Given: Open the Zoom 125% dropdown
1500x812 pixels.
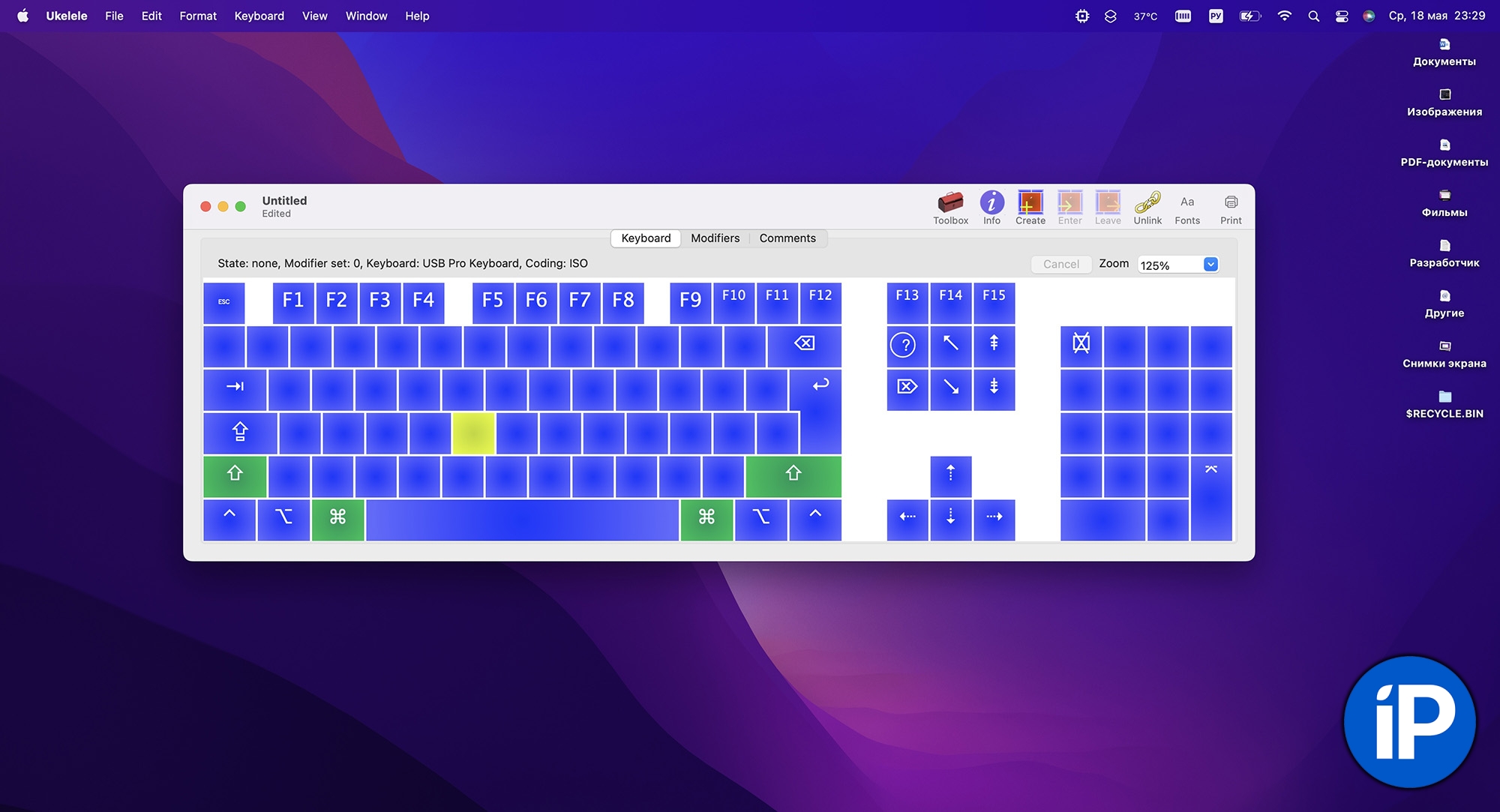Looking at the screenshot, I should [x=1210, y=265].
